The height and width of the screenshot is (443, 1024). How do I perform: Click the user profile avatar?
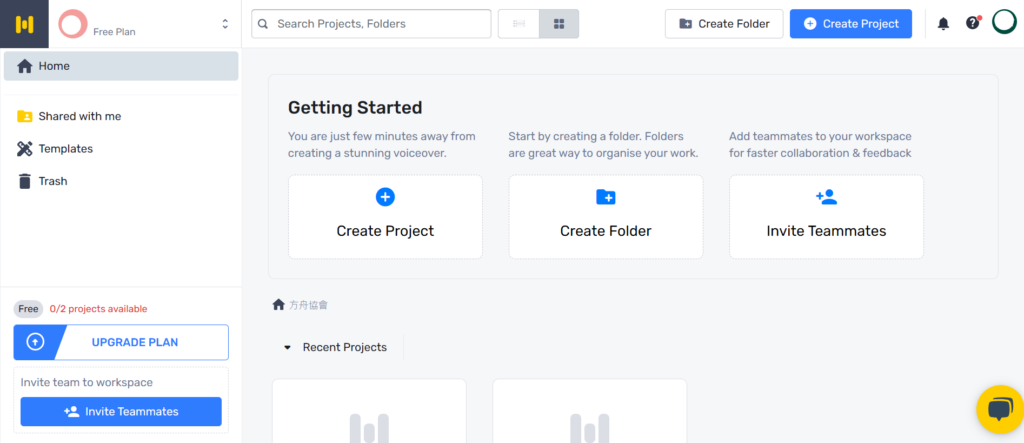coord(1003,22)
